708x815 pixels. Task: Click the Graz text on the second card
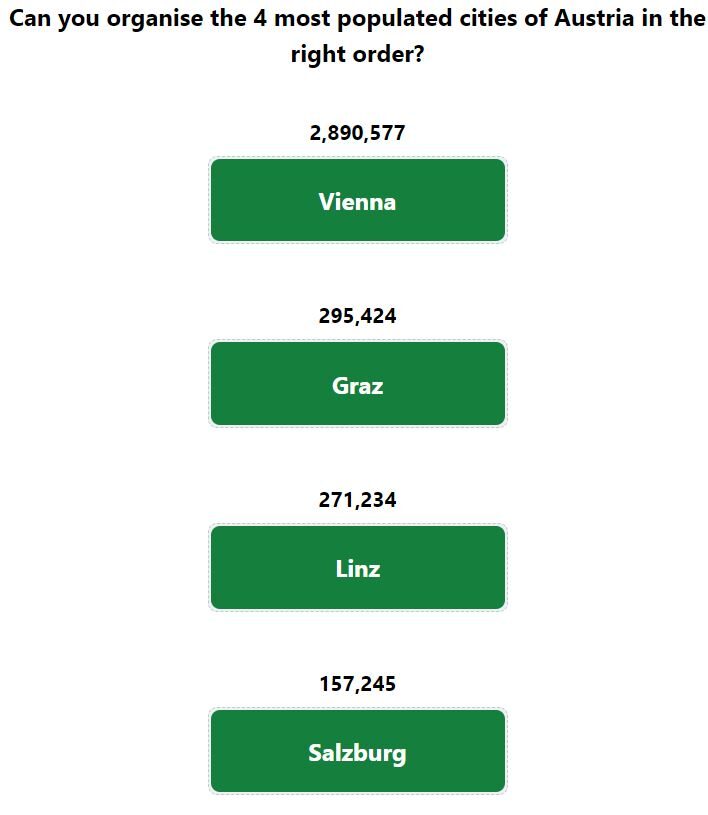pos(358,386)
